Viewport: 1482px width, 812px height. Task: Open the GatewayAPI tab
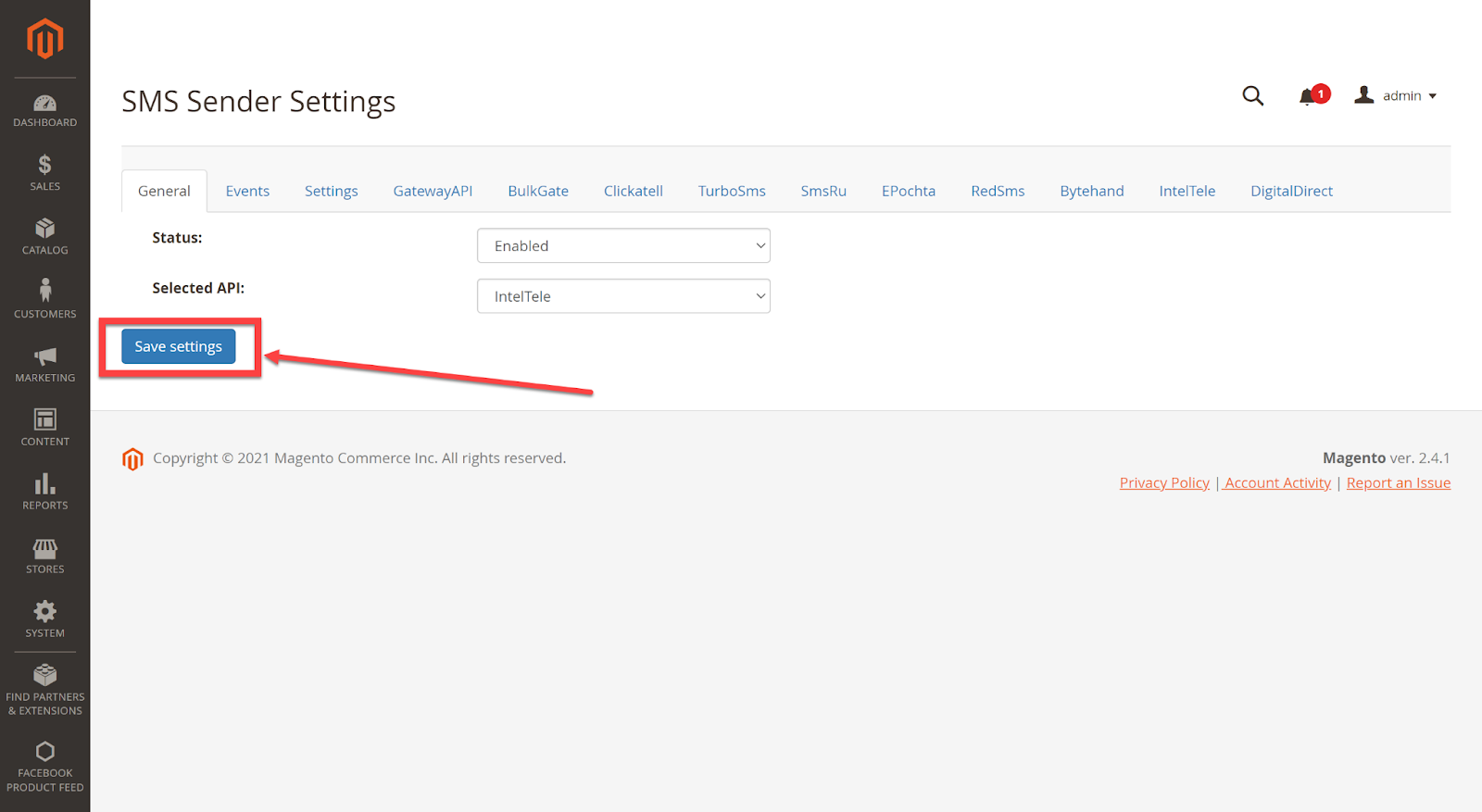coord(433,191)
